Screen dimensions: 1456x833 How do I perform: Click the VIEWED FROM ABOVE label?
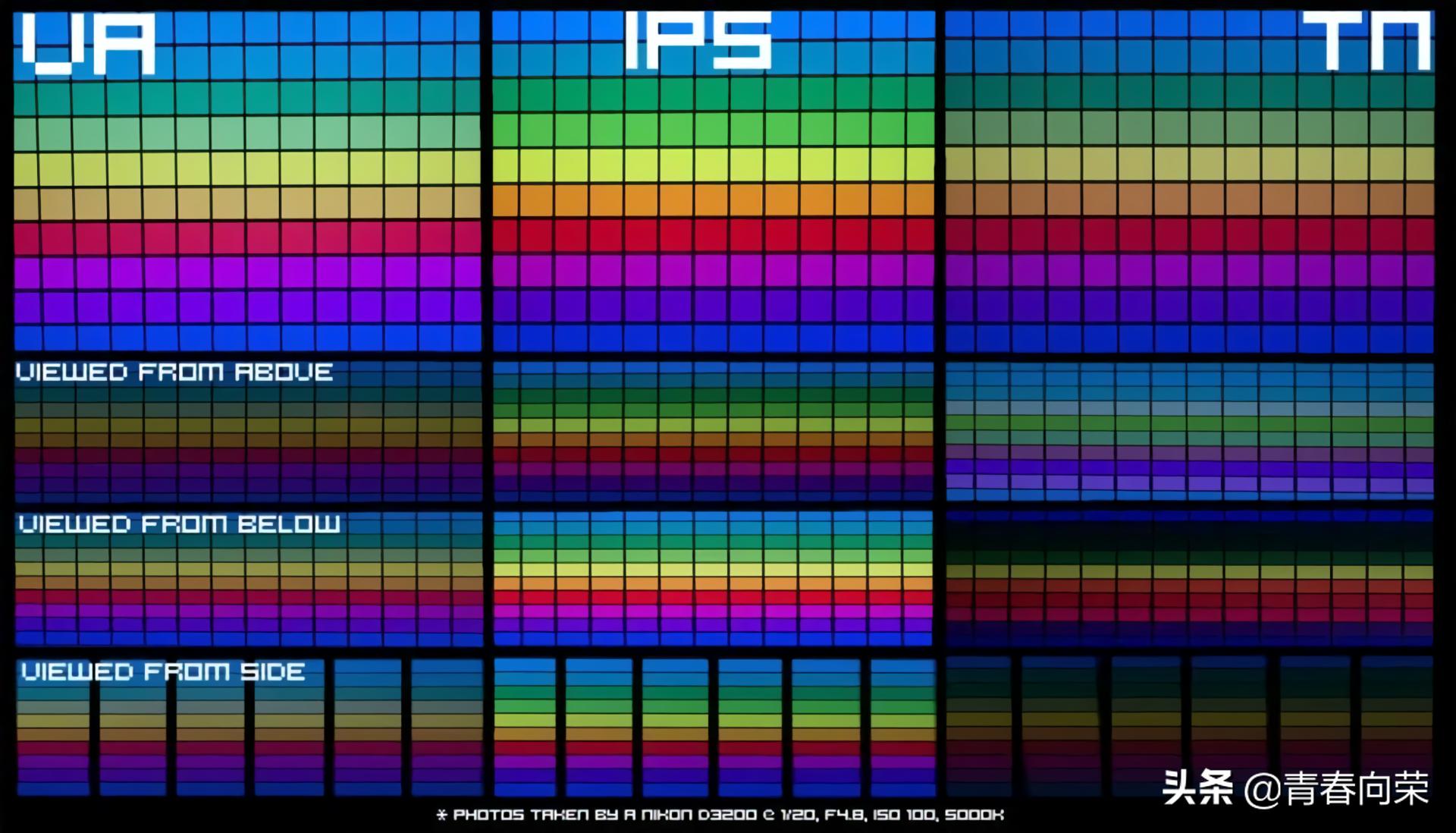coord(174,372)
